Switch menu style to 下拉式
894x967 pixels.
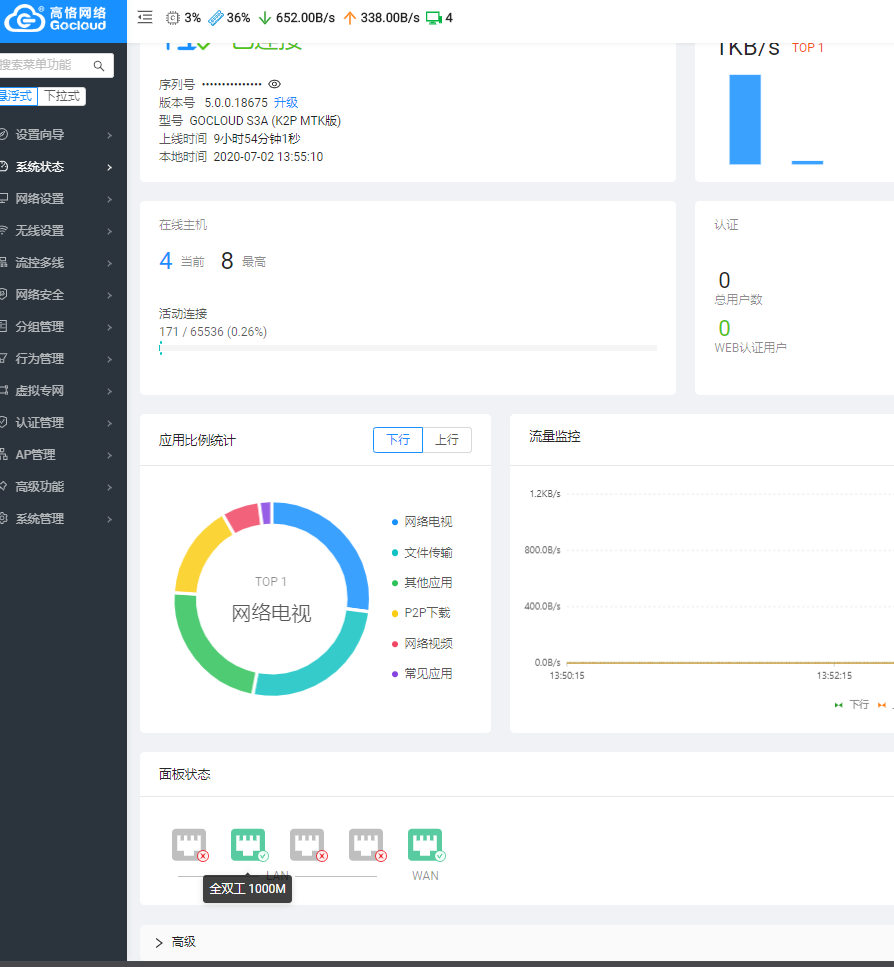click(x=61, y=97)
